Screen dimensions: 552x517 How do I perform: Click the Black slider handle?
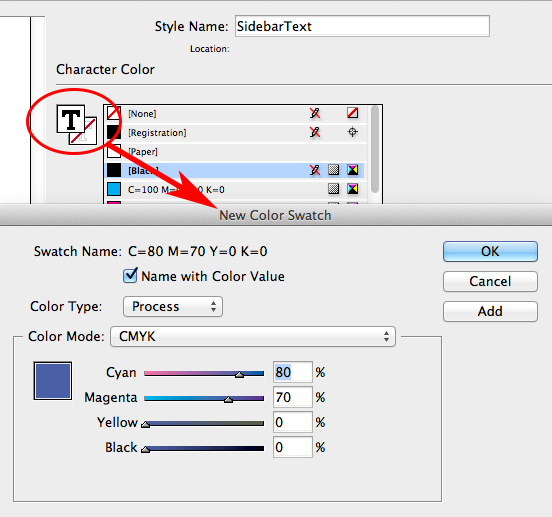pyautogui.click(x=145, y=449)
